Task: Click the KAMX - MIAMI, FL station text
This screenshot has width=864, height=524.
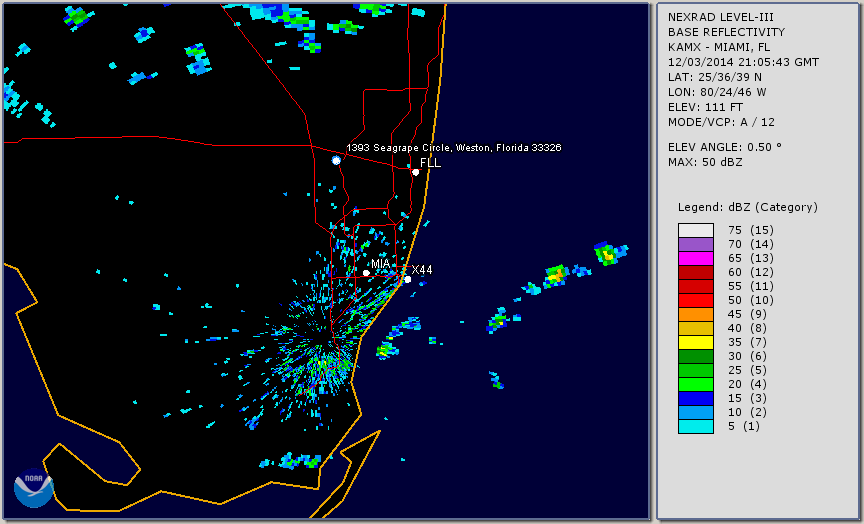Action: pyautogui.click(x=719, y=47)
